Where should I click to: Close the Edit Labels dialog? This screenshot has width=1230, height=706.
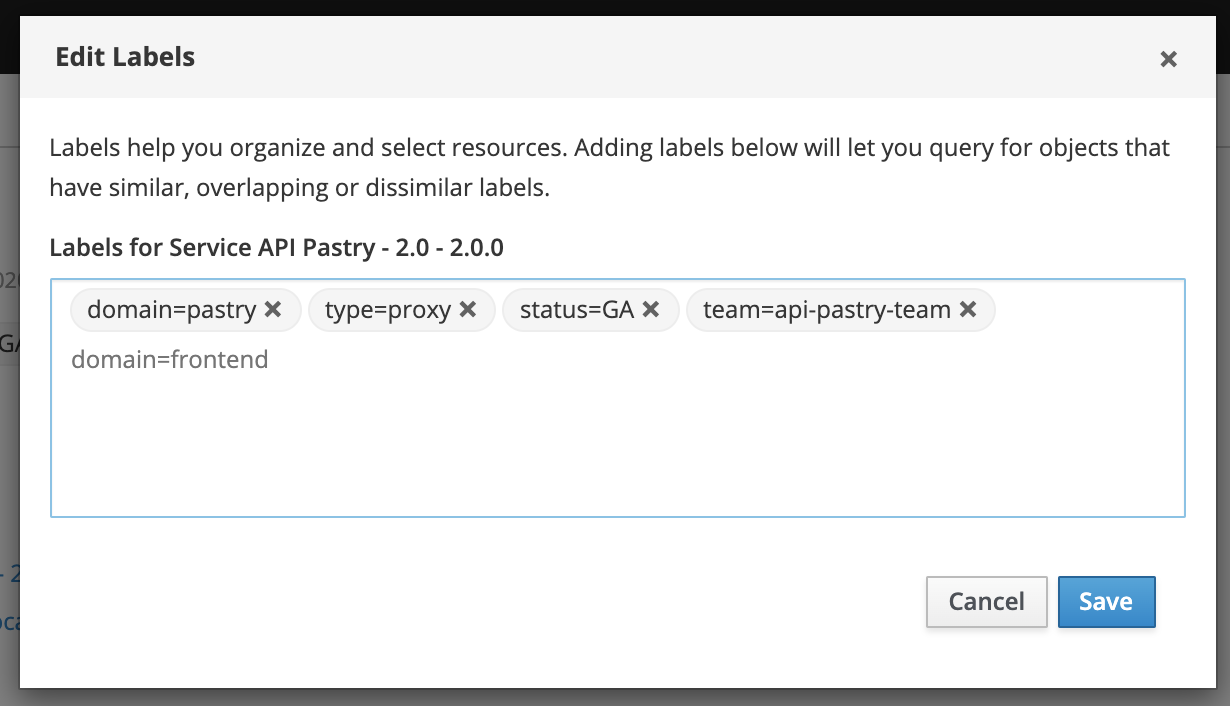[x=1168, y=59]
